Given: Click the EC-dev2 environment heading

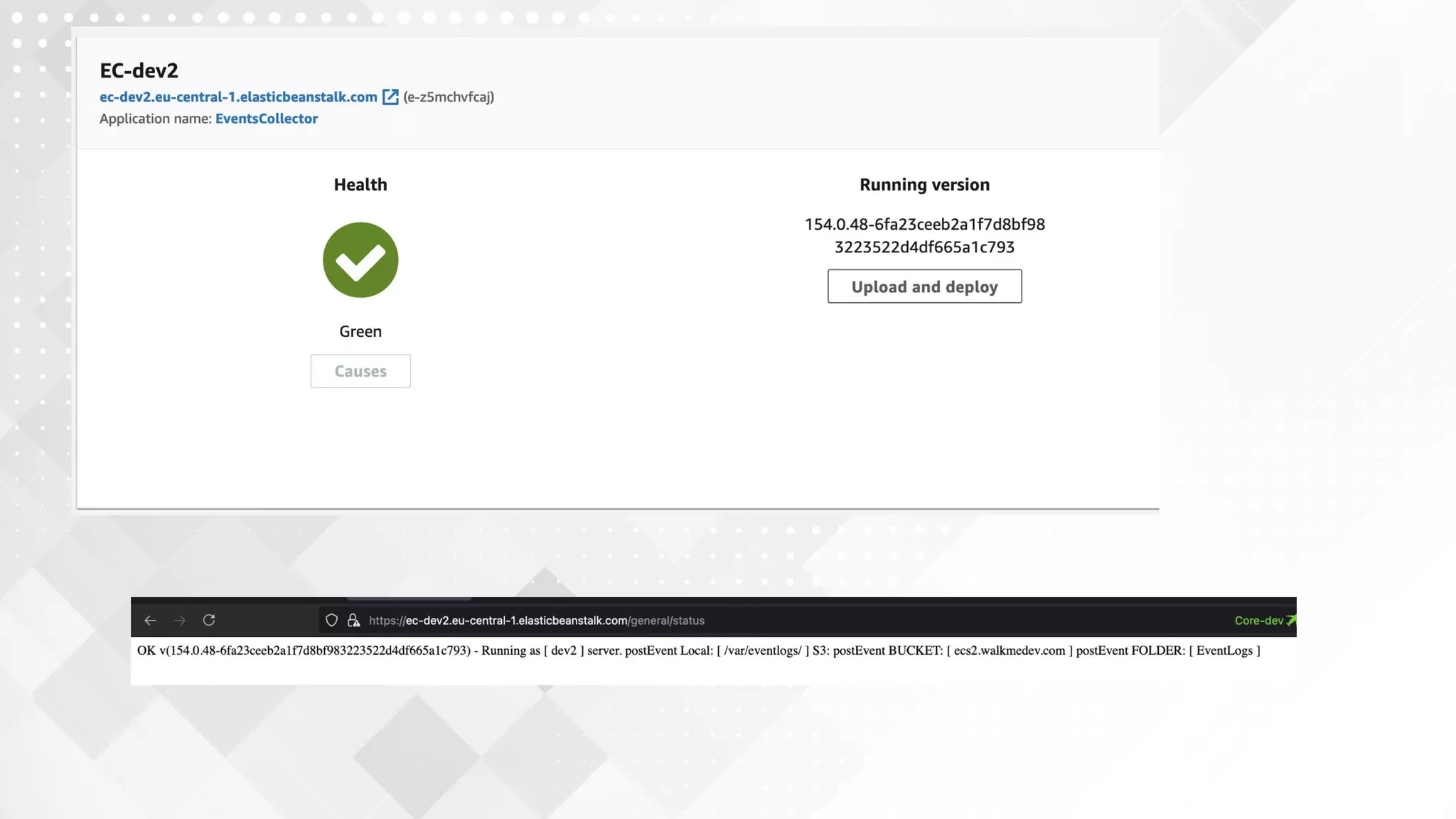Looking at the screenshot, I should click(139, 70).
